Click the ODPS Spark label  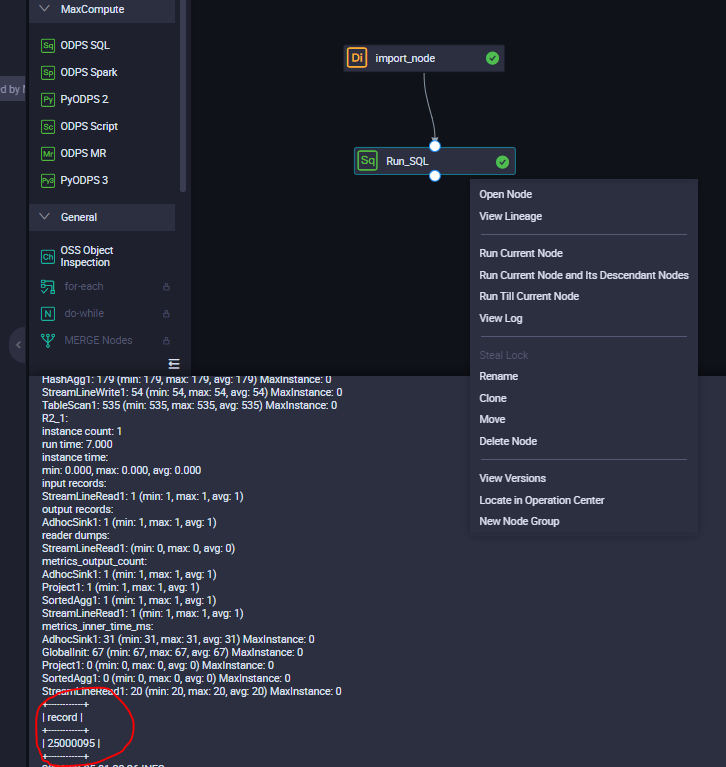(x=89, y=72)
